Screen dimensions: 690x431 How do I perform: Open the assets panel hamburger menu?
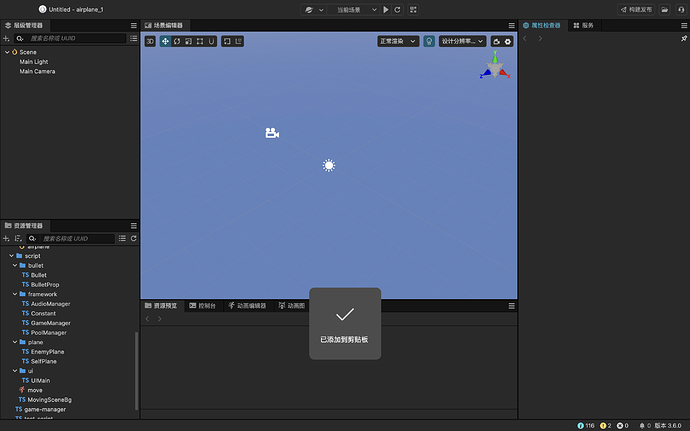tap(134, 226)
